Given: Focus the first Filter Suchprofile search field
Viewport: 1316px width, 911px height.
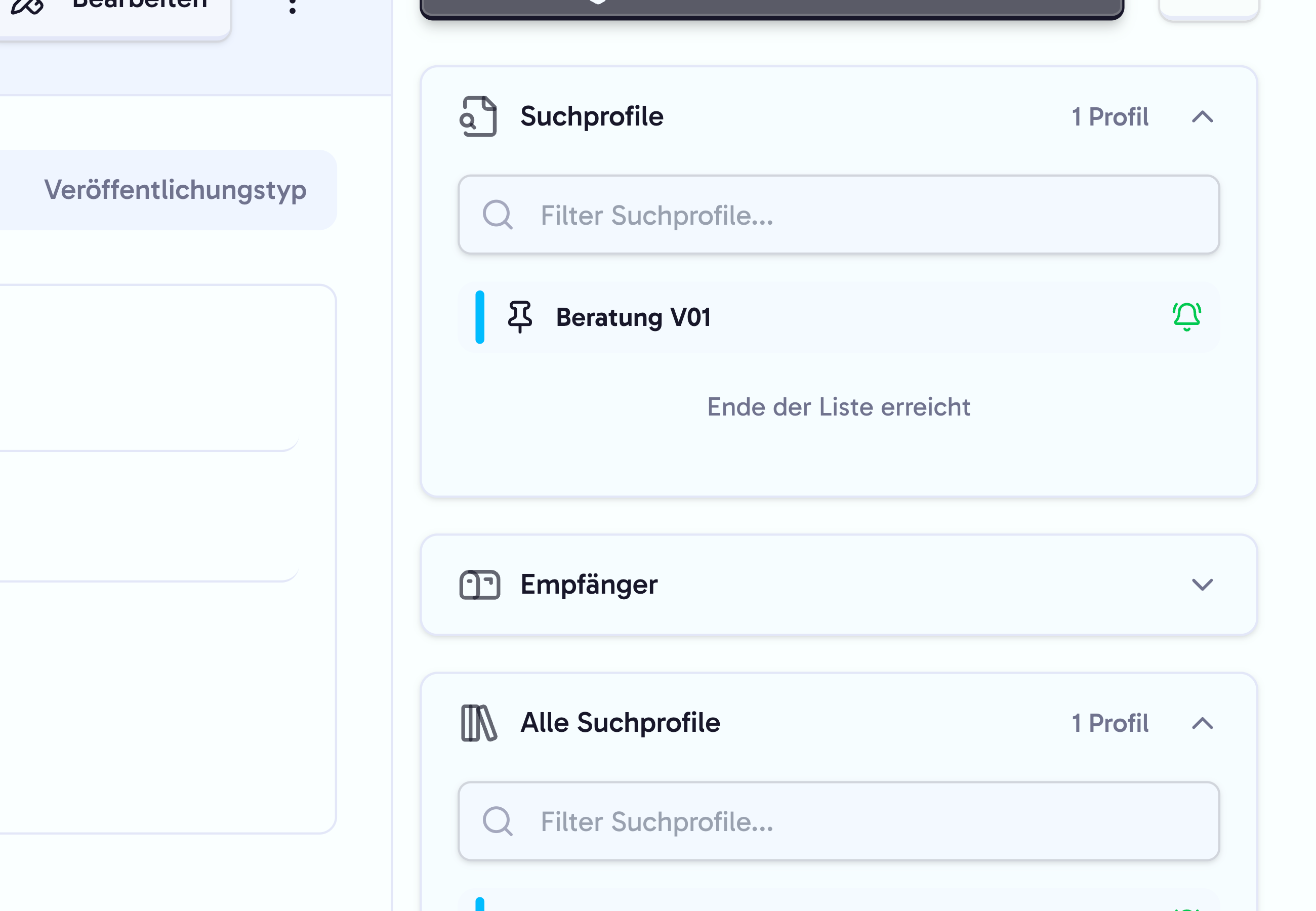Looking at the screenshot, I should 838,215.
